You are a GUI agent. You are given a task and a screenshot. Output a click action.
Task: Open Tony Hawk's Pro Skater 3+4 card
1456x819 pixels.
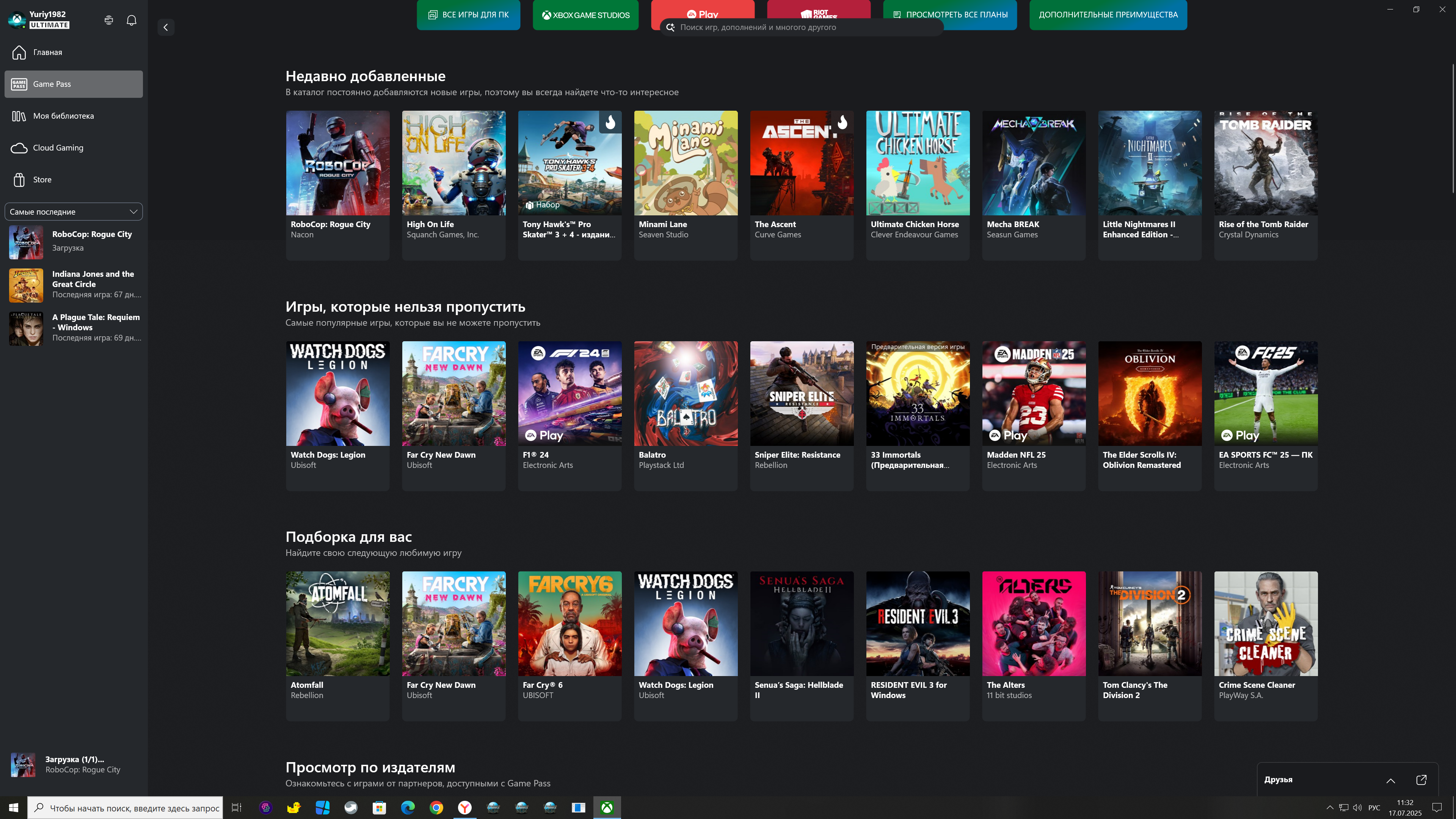[x=570, y=185]
